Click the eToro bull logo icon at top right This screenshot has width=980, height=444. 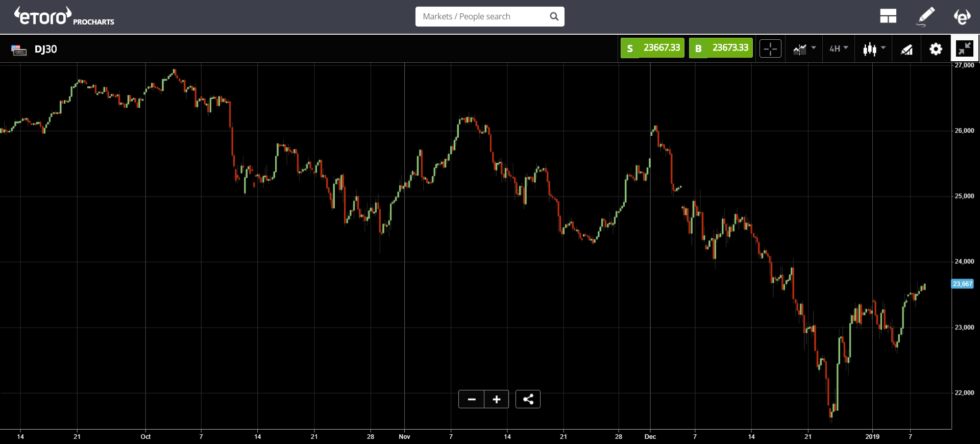click(962, 16)
